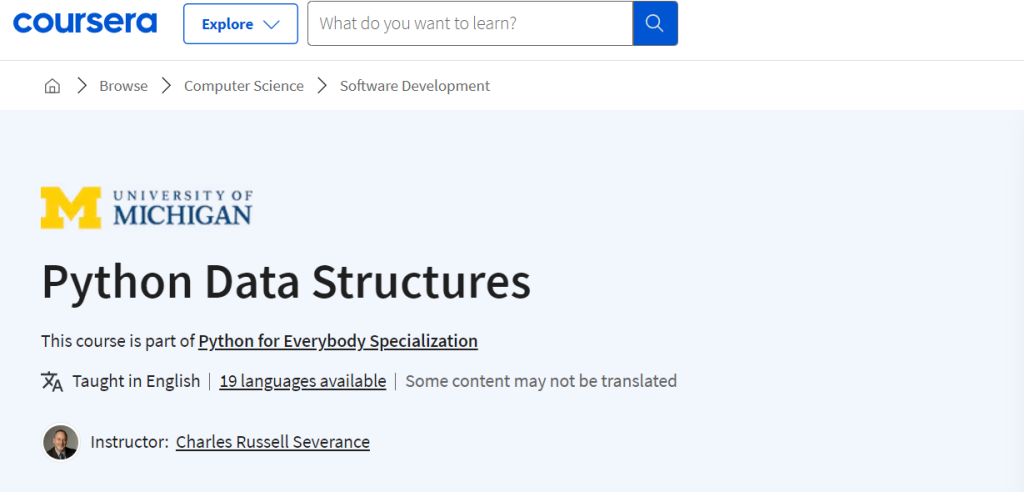The height and width of the screenshot is (492, 1024).
Task: Click the University of Michigan logo
Action: tap(147, 207)
